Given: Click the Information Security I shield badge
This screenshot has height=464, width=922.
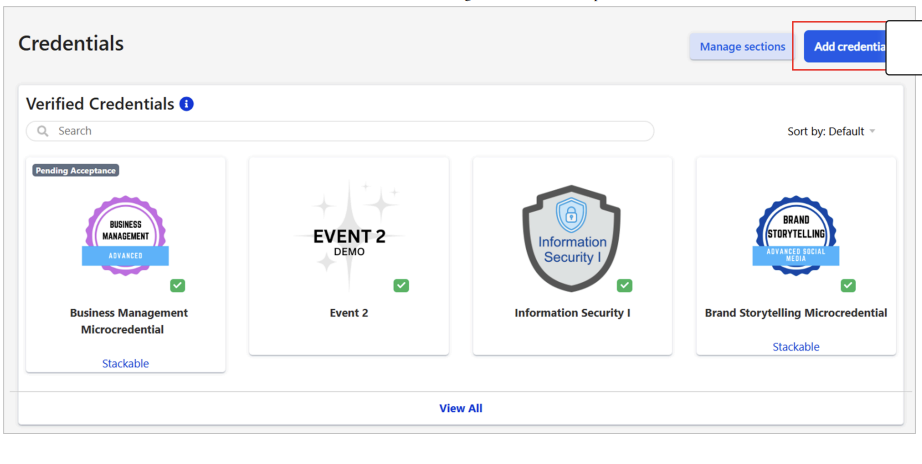Looking at the screenshot, I should tap(572, 238).
